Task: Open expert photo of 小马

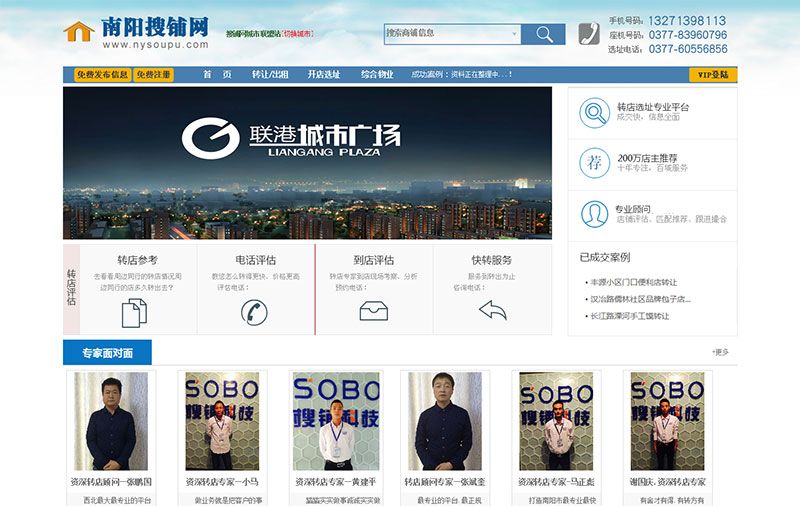Action: point(222,421)
